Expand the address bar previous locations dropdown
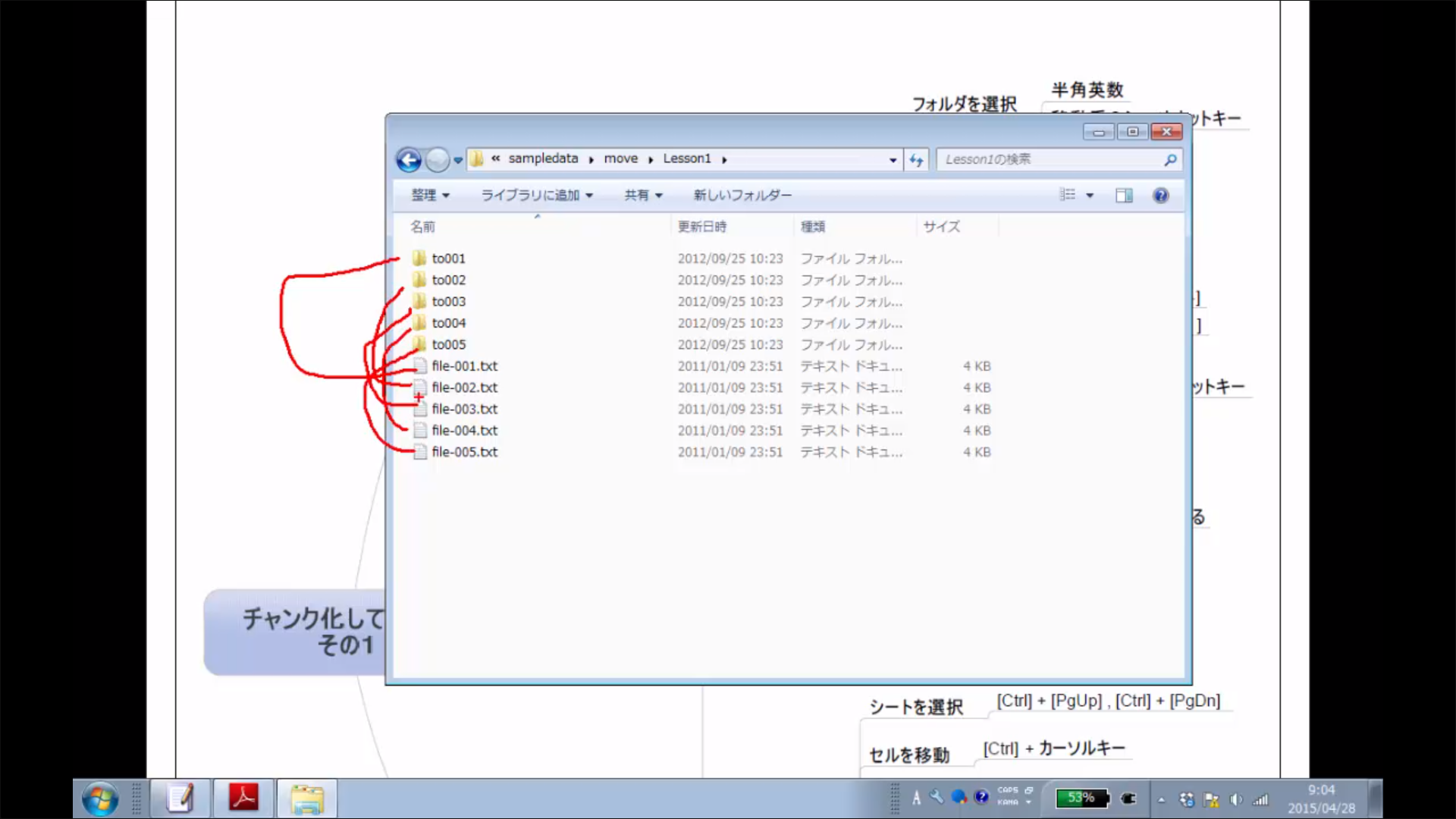The height and width of the screenshot is (819, 1456). 893,160
